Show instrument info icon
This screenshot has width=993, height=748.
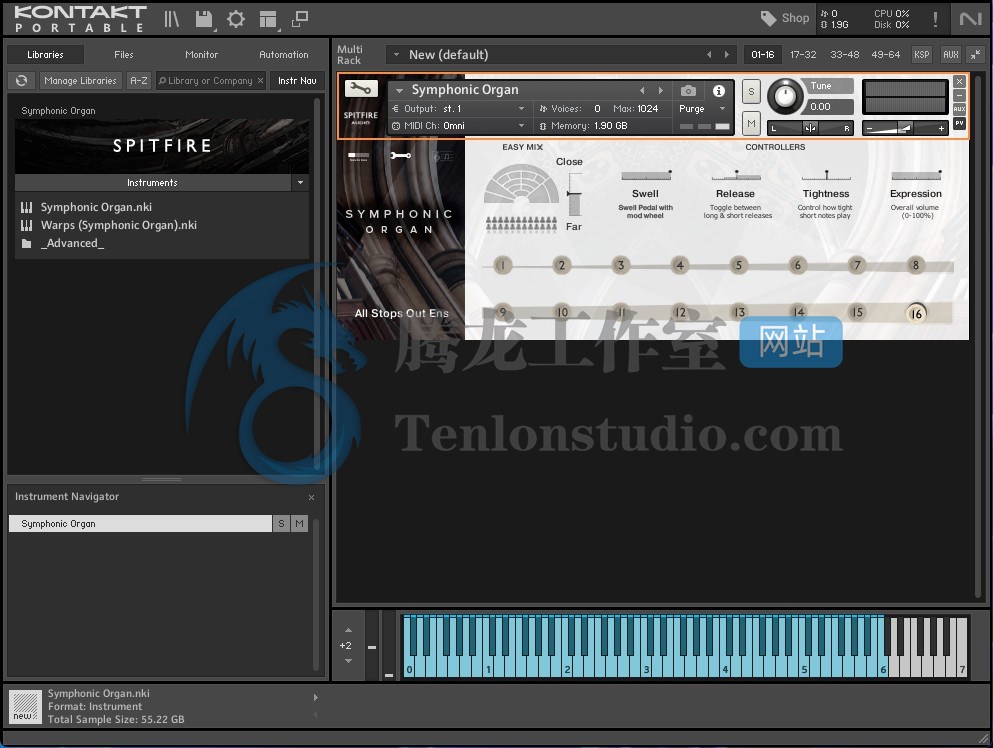[x=719, y=91]
